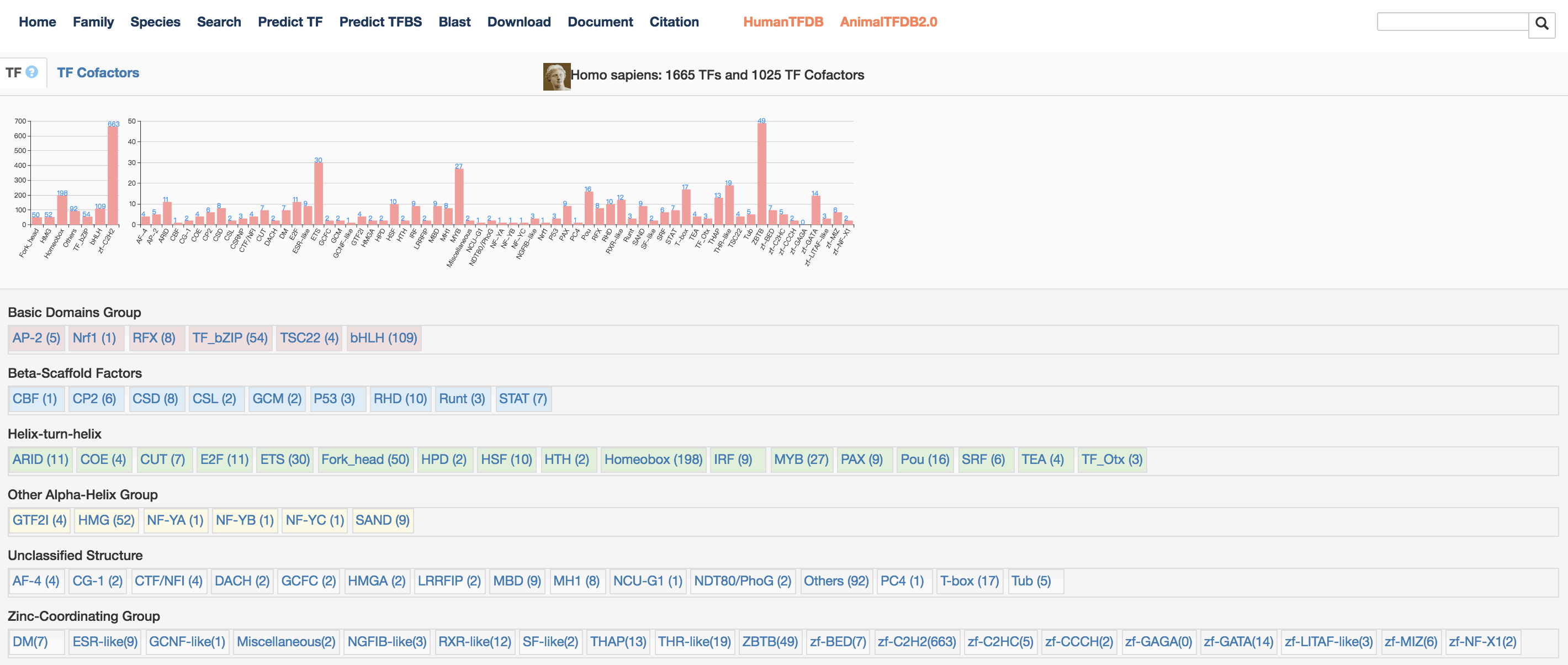Click the magnifier search icon button

point(1541,24)
